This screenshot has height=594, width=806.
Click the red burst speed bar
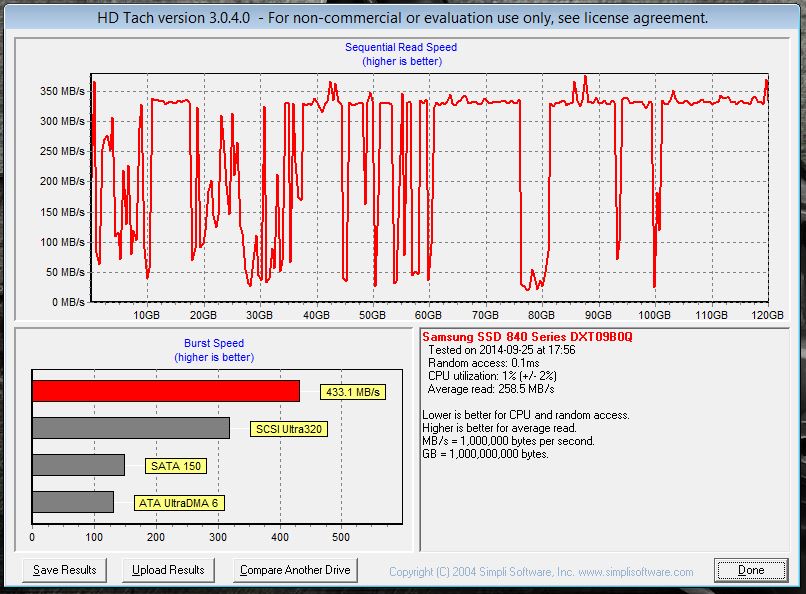click(x=166, y=391)
